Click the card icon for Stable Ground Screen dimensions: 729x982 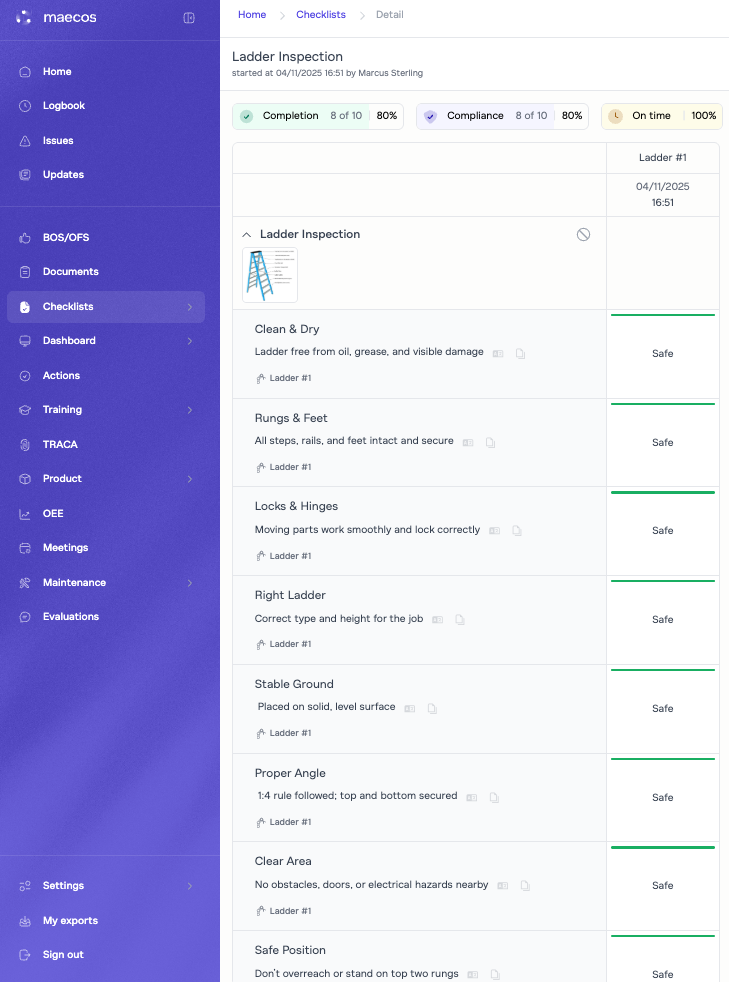[409, 708]
